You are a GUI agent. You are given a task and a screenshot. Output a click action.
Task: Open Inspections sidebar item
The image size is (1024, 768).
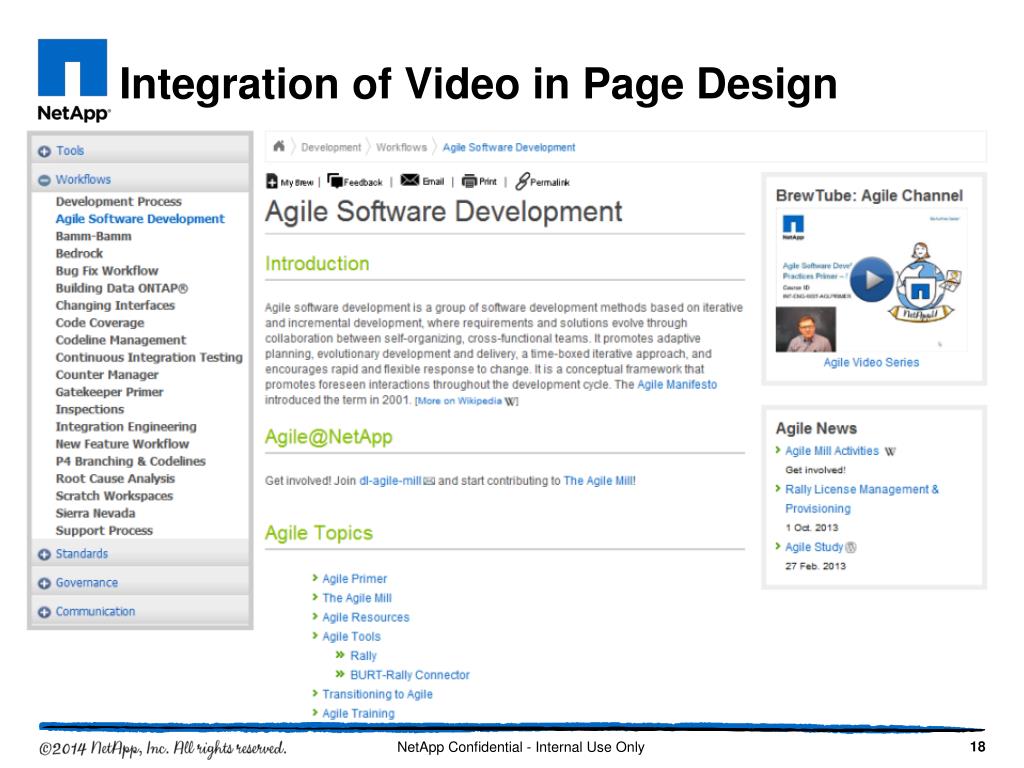pyautogui.click(x=89, y=409)
